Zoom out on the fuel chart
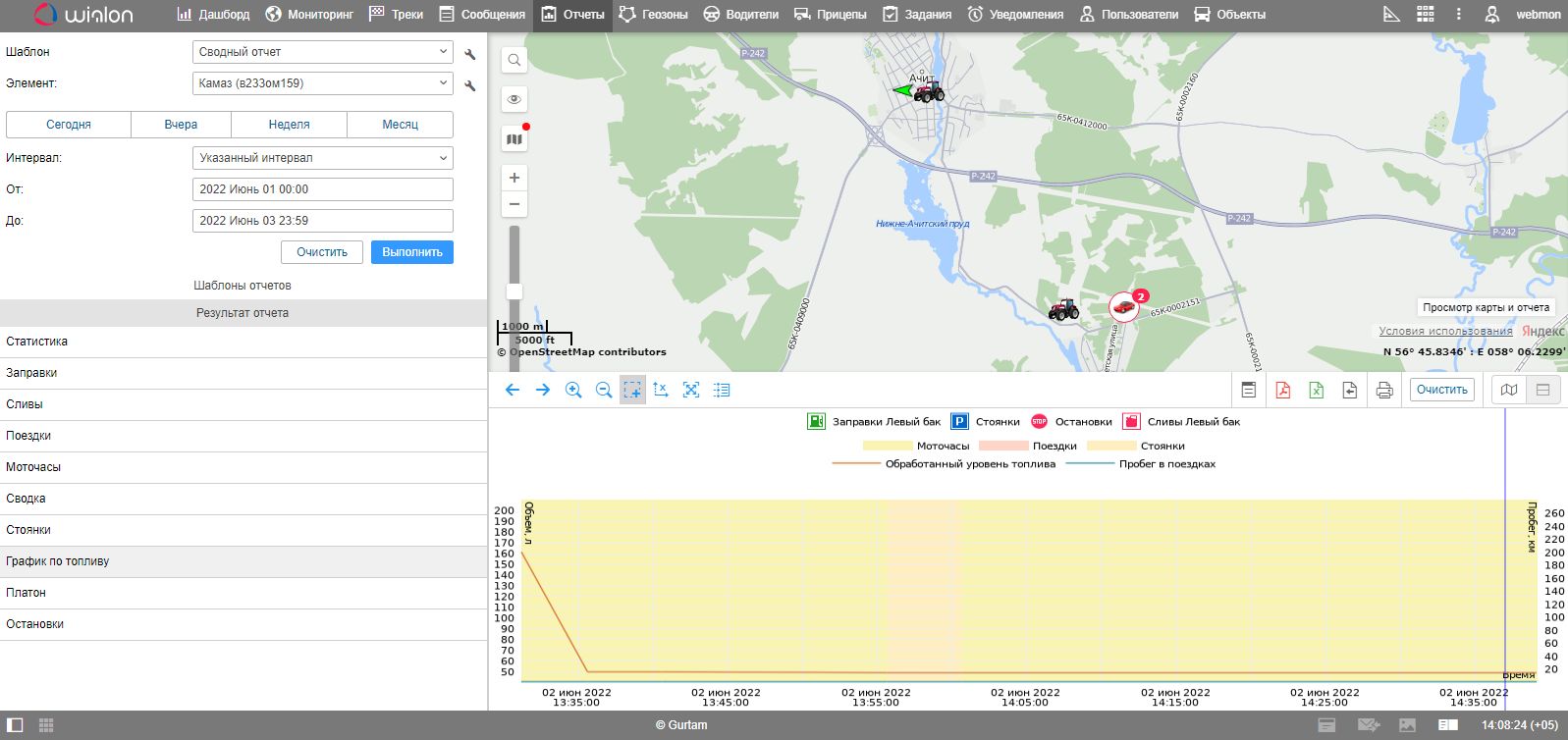The width and height of the screenshot is (1568, 740). point(604,390)
